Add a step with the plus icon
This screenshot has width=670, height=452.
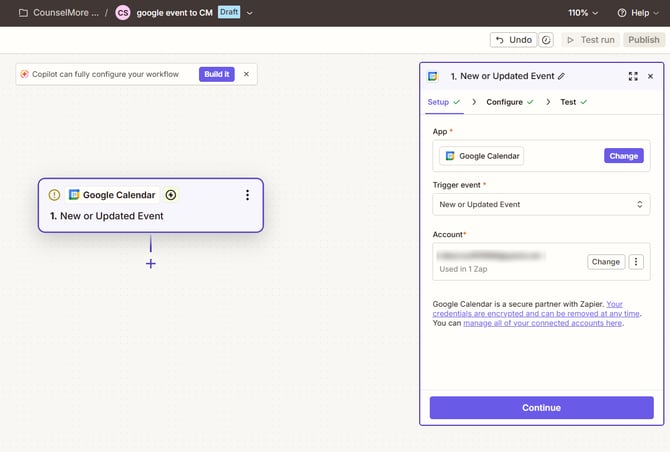tap(150, 264)
